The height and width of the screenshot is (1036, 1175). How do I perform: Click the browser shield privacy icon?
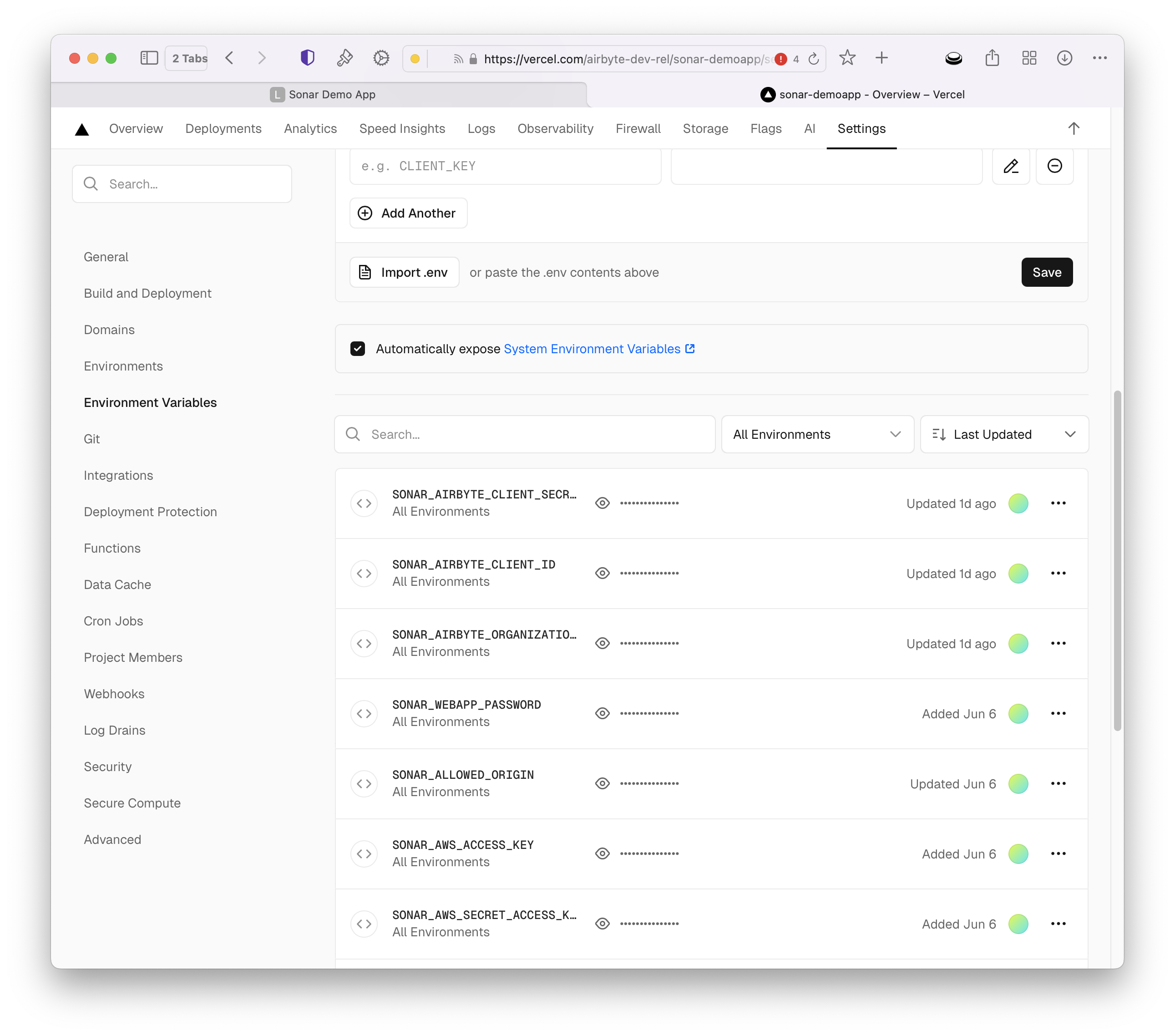point(307,58)
